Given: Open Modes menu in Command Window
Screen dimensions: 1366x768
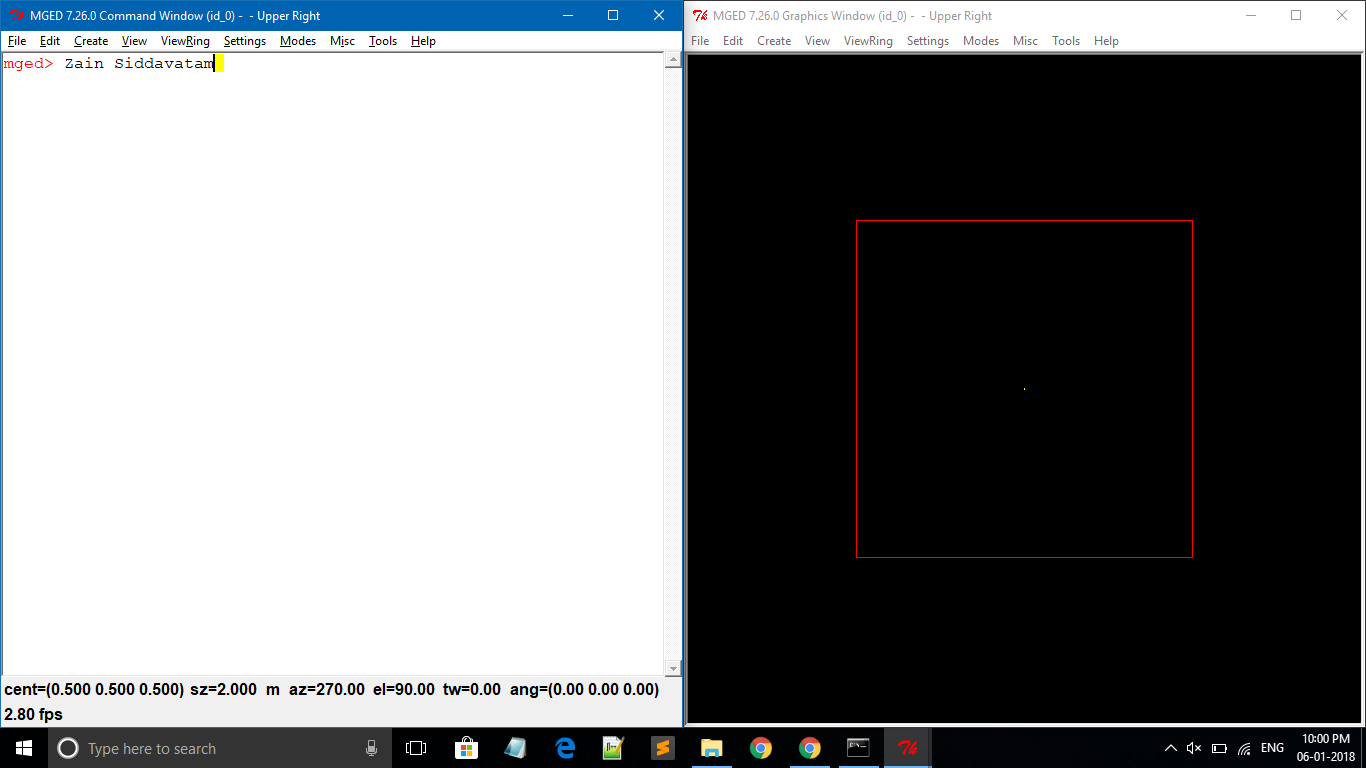Looking at the screenshot, I should 298,41.
